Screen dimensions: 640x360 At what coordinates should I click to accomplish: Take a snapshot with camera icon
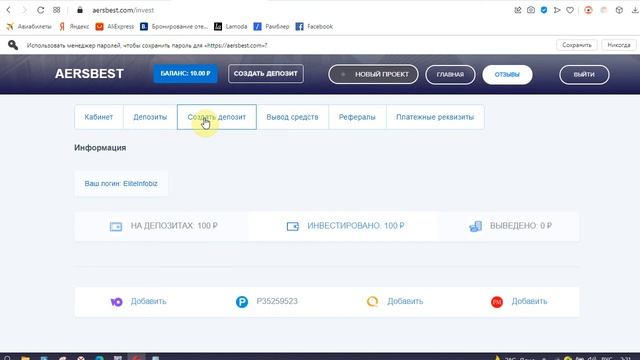tap(531, 10)
